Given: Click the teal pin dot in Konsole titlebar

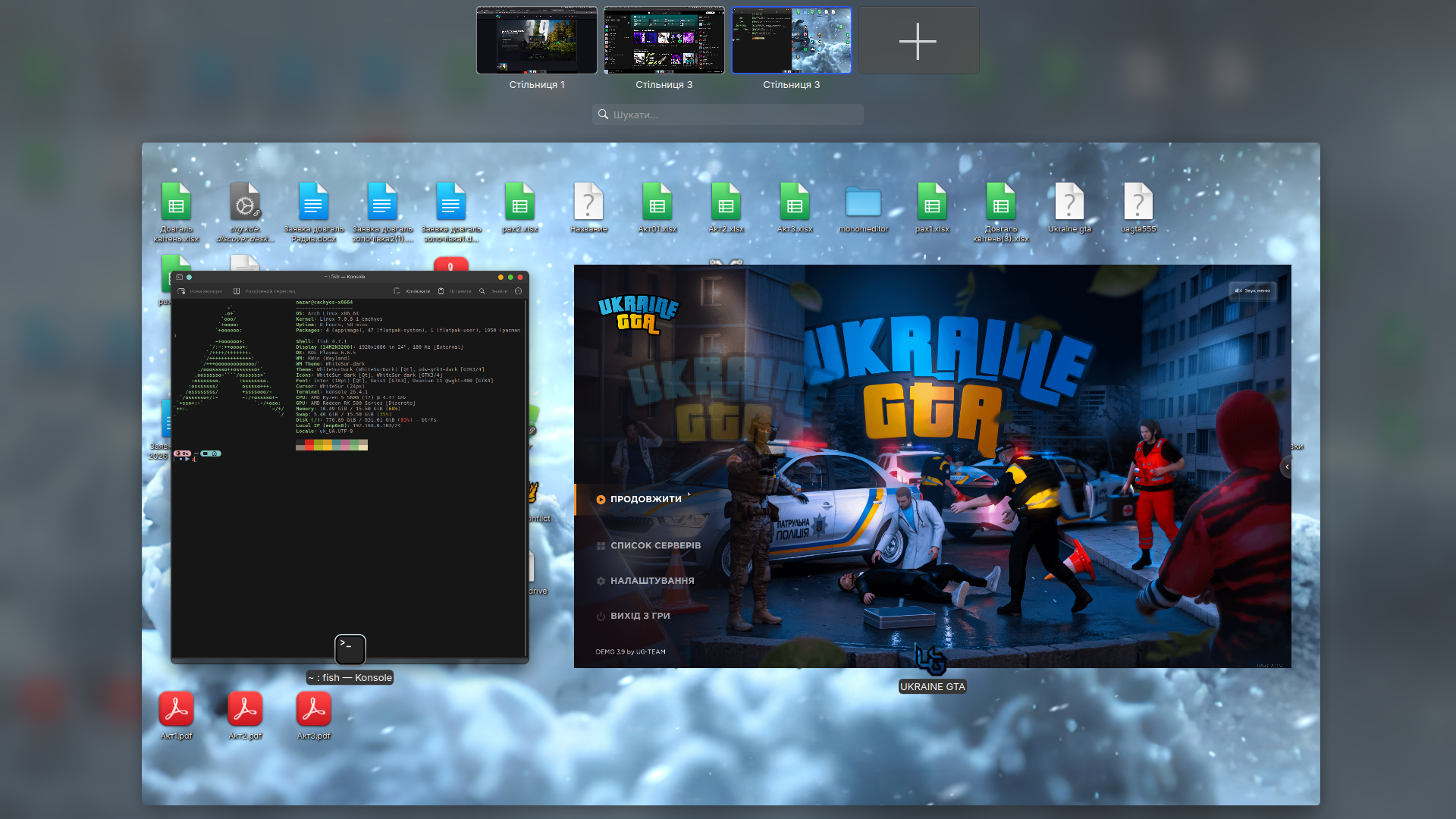Looking at the screenshot, I should click(x=189, y=277).
